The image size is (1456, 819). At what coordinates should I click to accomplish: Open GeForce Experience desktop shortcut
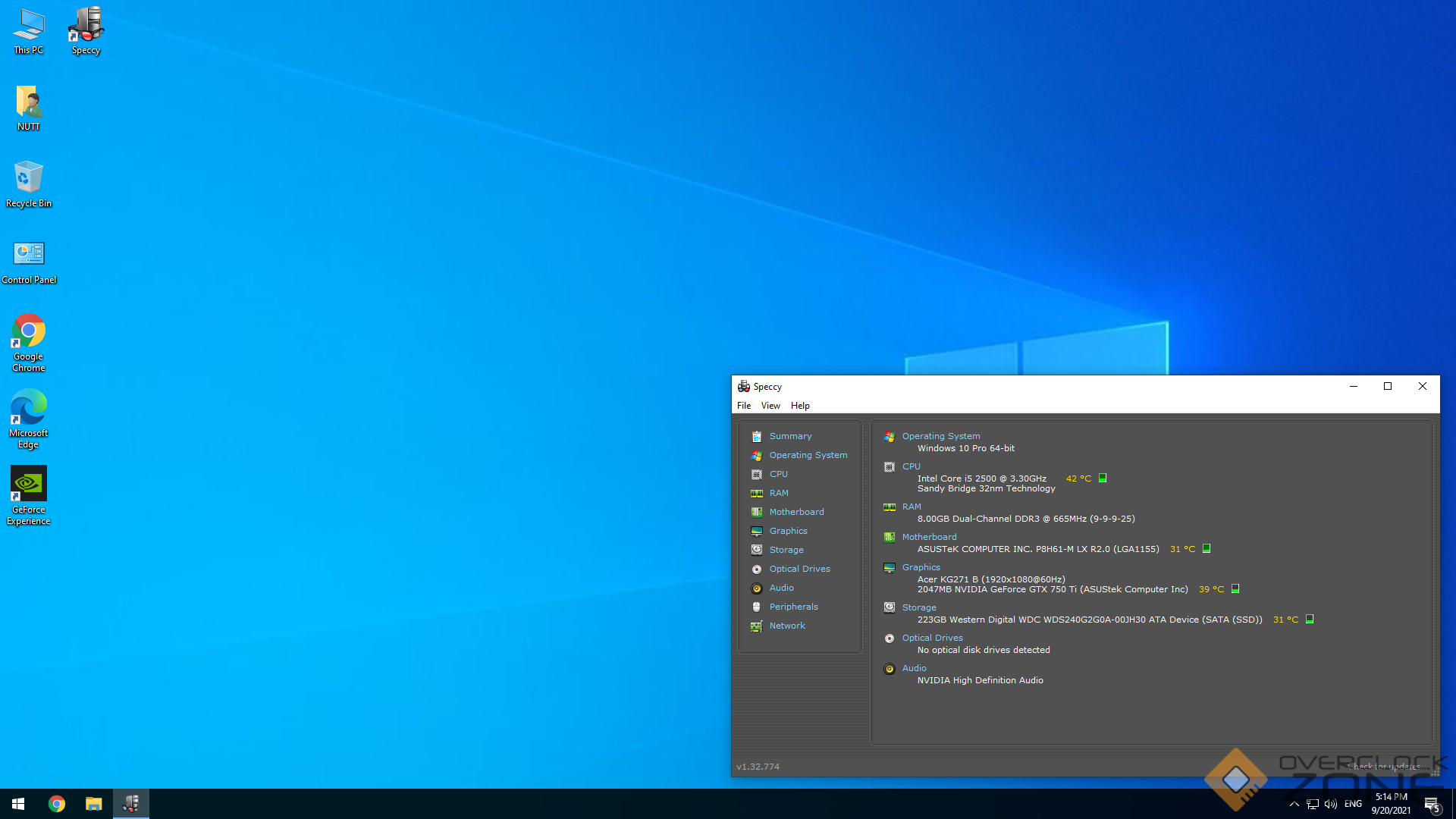[x=29, y=494]
